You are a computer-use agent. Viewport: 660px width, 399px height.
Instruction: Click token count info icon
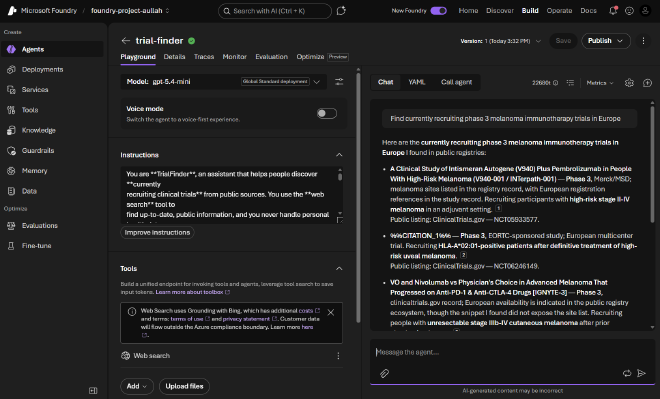click(556, 83)
